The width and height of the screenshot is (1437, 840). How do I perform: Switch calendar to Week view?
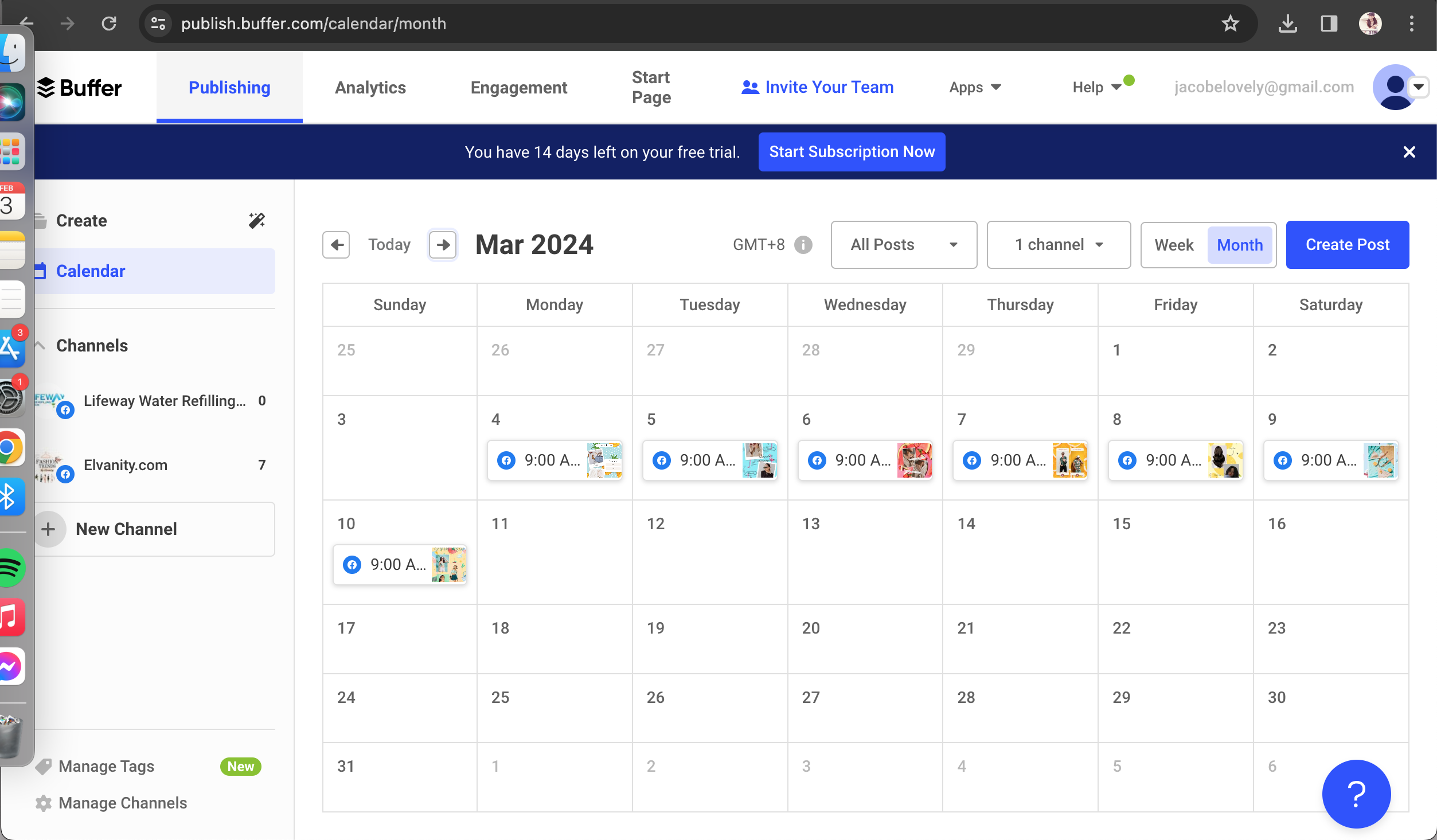pos(1174,245)
